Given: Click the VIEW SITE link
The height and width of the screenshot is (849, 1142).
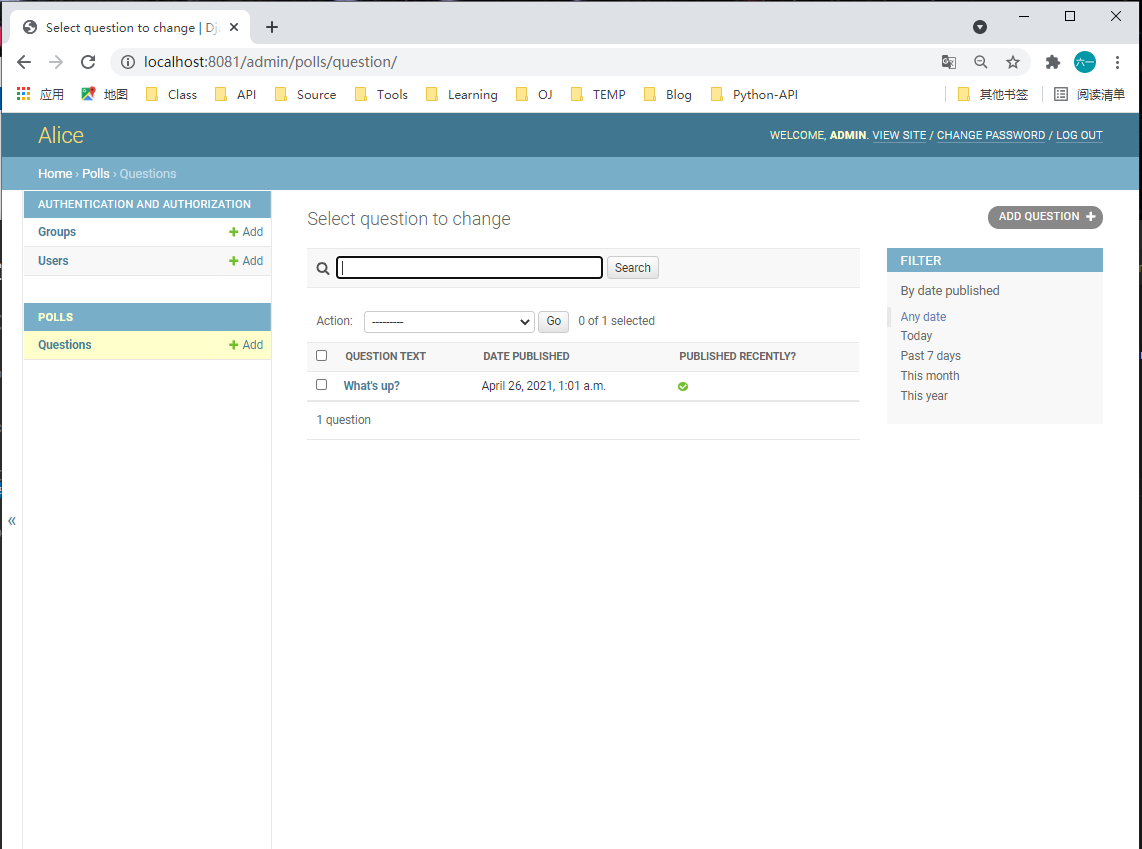Looking at the screenshot, I should (x=899, y=135).
